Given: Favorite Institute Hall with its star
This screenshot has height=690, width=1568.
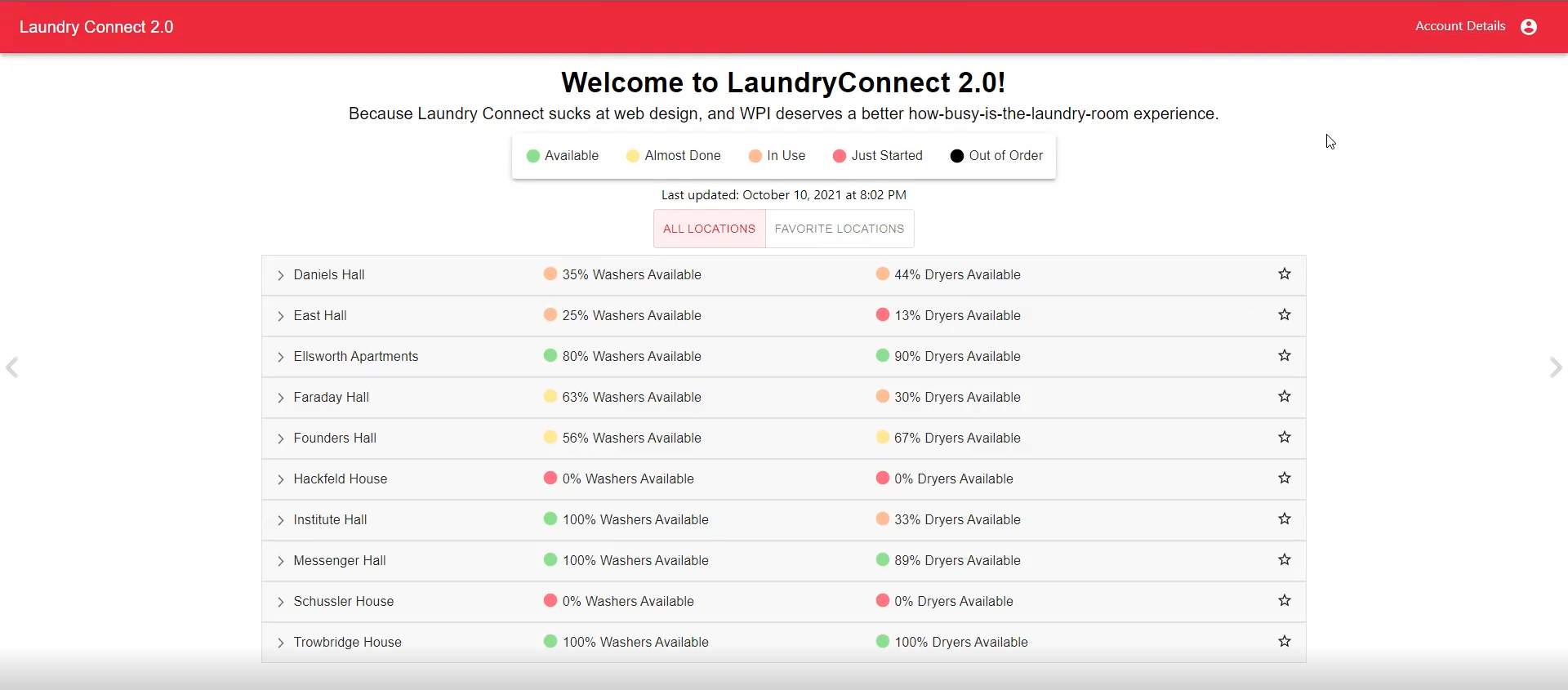Looking at the screenshot, I should pyautogui.click(x=1285, y=519).
